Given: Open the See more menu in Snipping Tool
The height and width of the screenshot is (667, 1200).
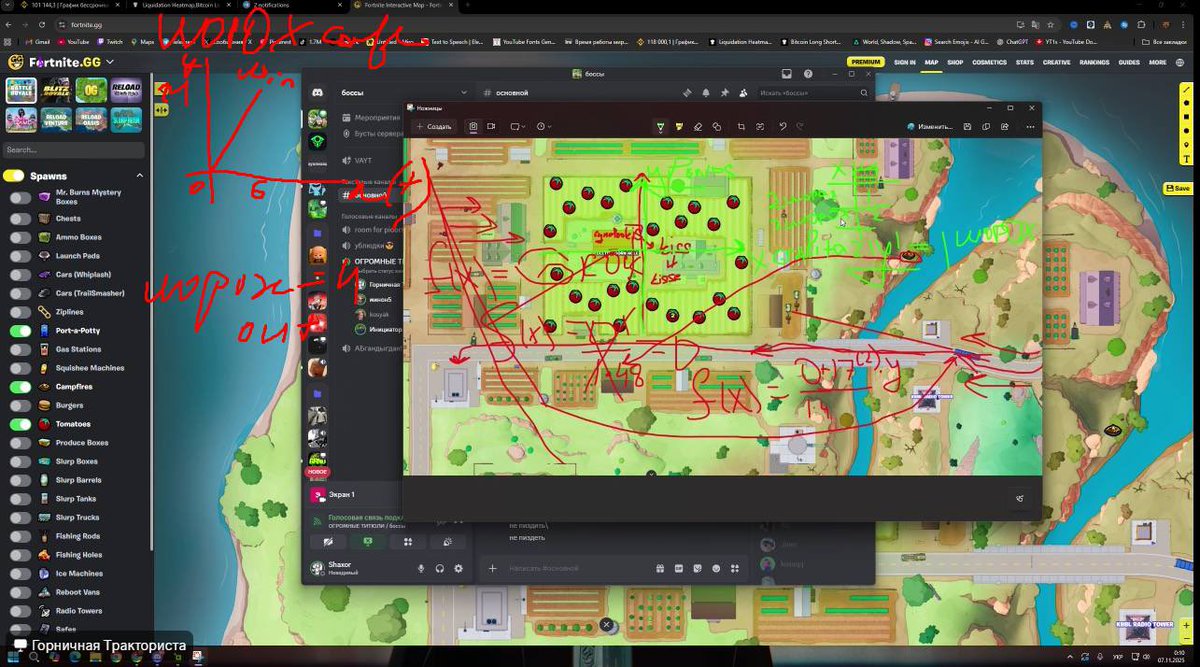Looking at the screenshot, I should [x=1030, y=127].
